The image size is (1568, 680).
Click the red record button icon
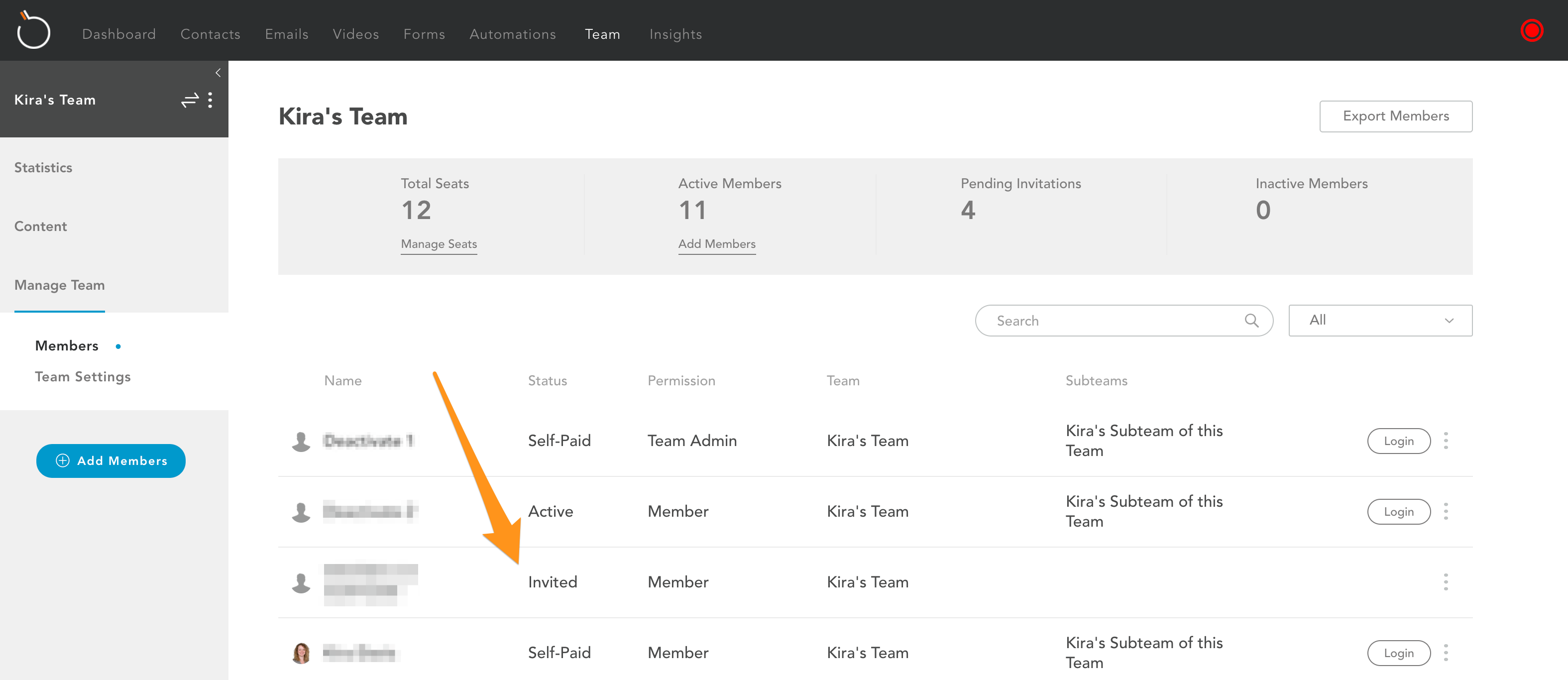(1532, 30)
